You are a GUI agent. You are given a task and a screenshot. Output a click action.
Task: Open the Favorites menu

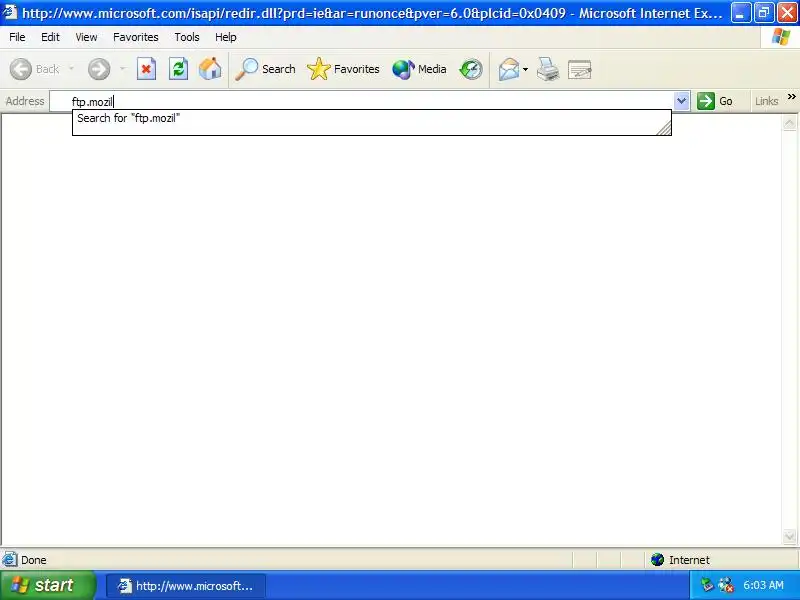click(136, 37)
